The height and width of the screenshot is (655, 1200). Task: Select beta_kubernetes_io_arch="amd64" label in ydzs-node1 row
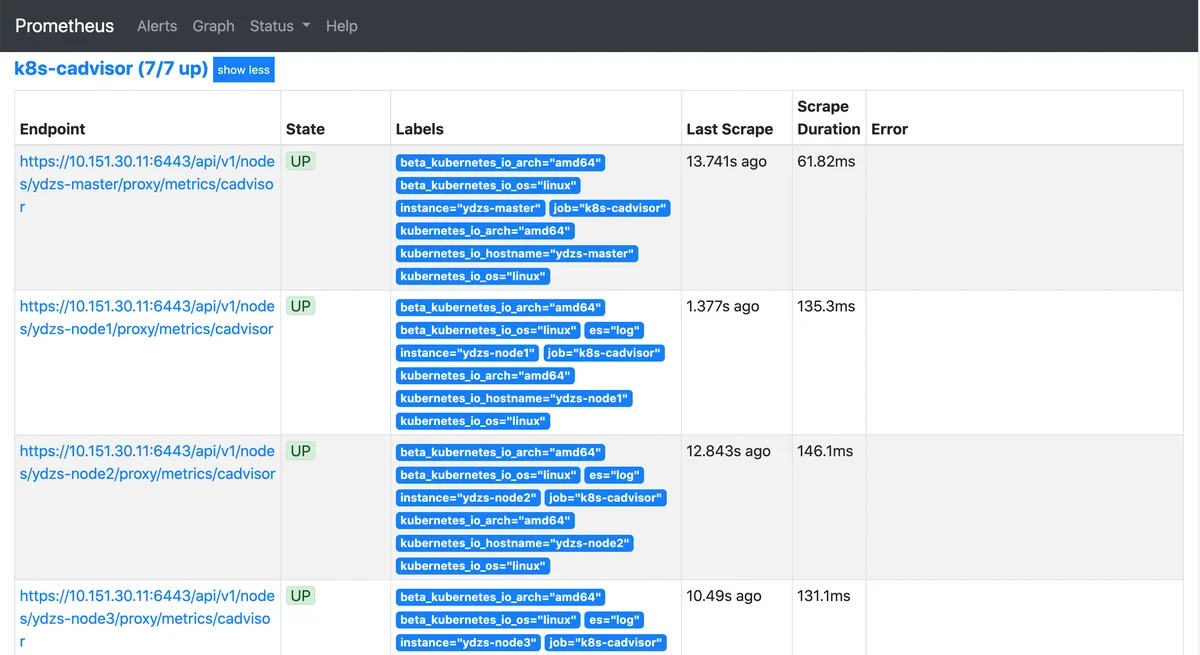tap(502, 308)
